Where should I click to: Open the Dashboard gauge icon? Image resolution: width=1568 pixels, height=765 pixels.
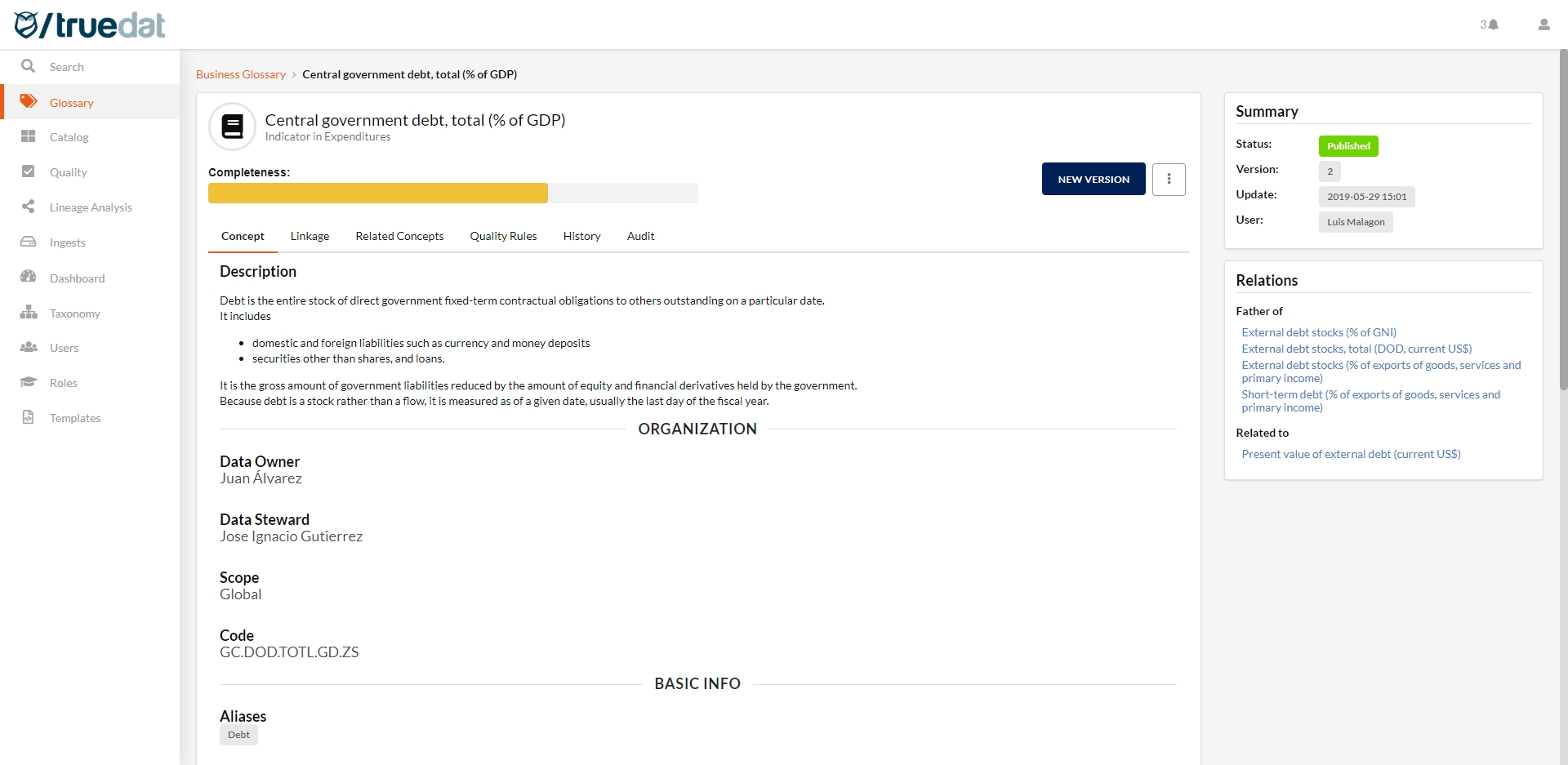tap(29, 277)
